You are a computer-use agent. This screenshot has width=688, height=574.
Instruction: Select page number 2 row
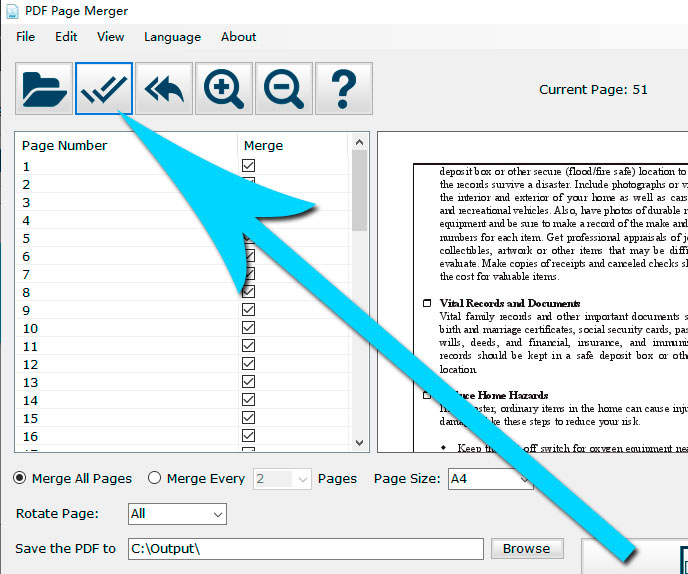183,184
